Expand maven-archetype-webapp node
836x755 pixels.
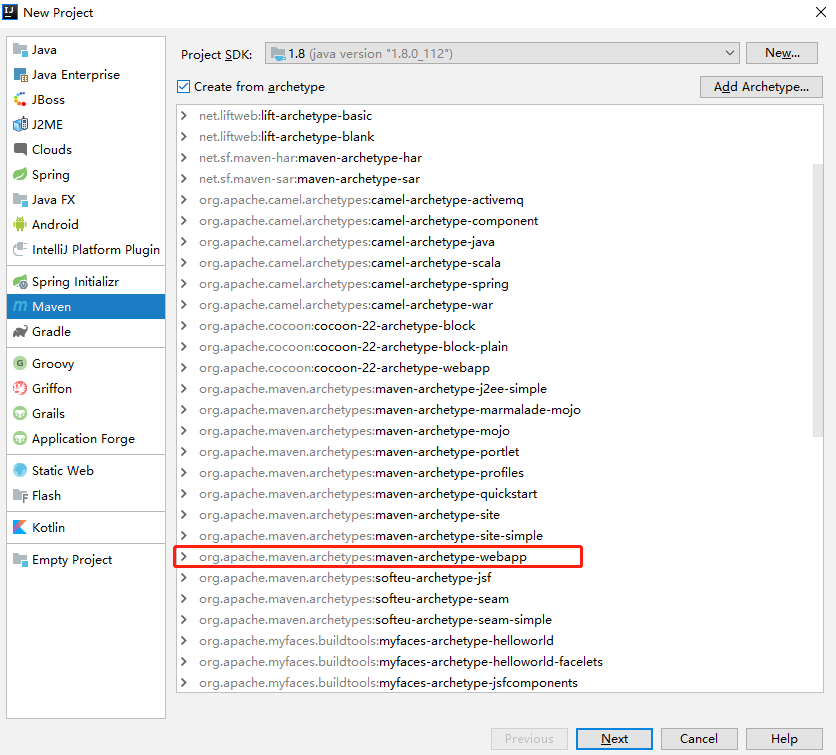tap(184, 557)
